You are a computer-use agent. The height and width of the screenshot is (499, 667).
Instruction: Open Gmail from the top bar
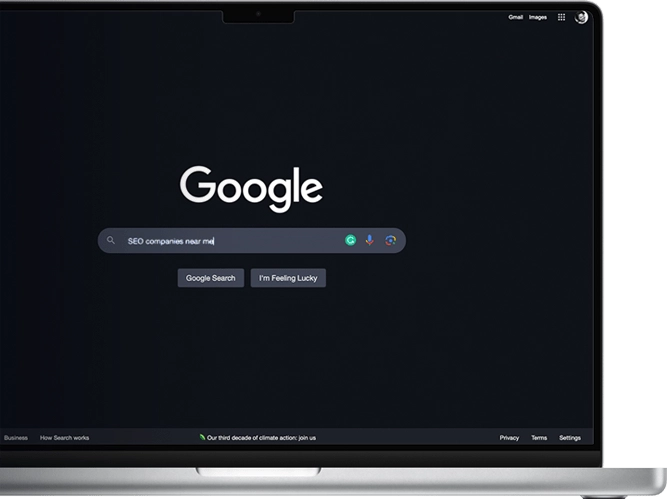coord(515,17)
